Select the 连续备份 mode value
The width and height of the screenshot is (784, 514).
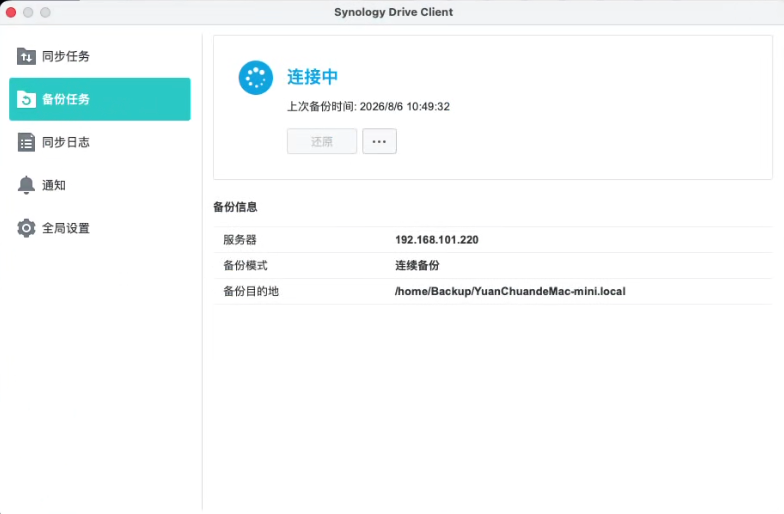417,266
